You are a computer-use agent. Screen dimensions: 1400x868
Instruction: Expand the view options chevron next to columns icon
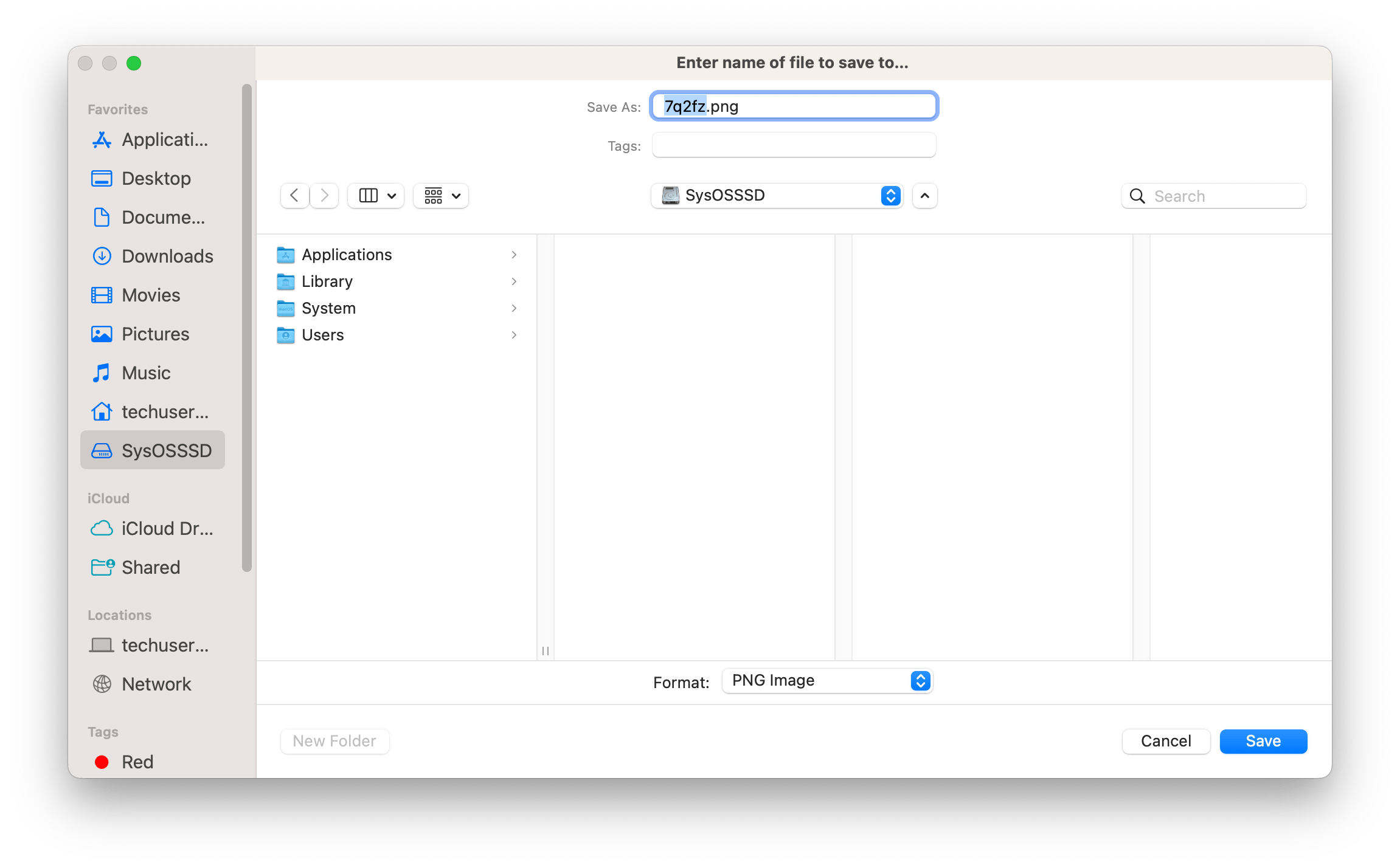392,195
